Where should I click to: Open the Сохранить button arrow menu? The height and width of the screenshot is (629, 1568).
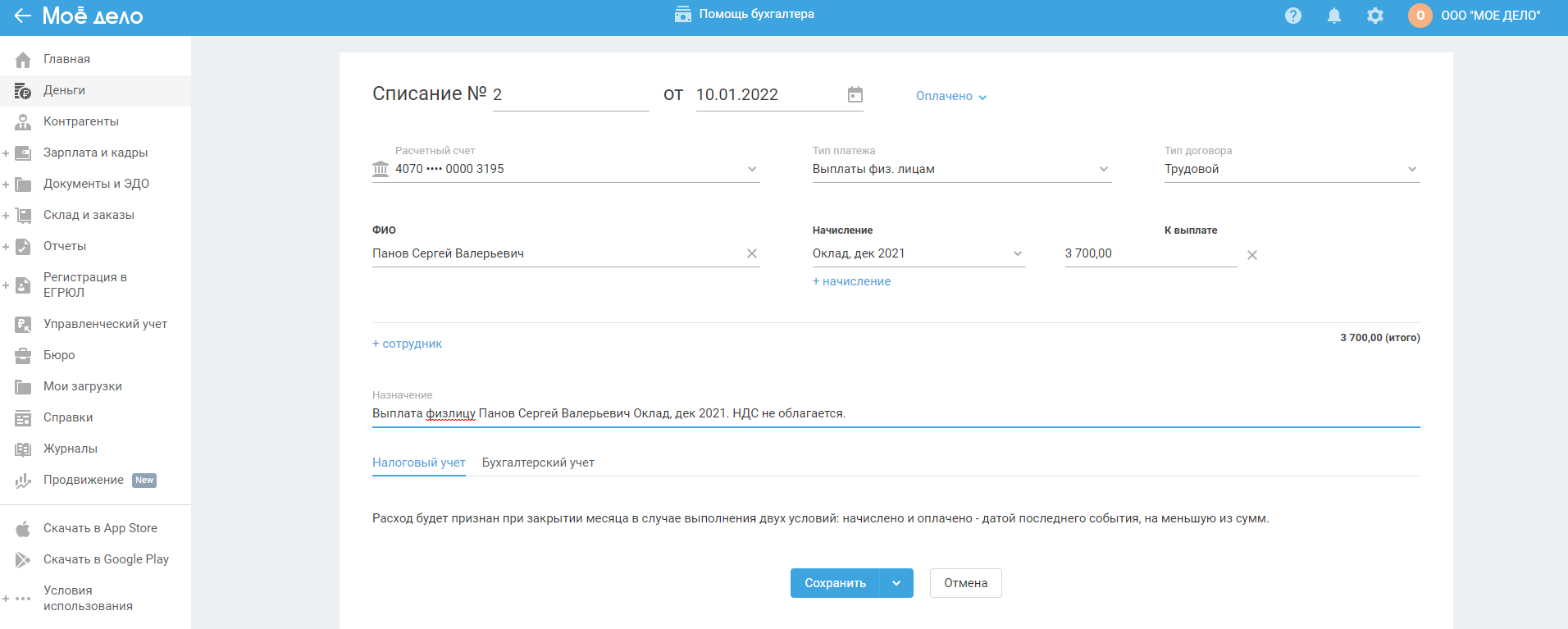pos(896,583)
